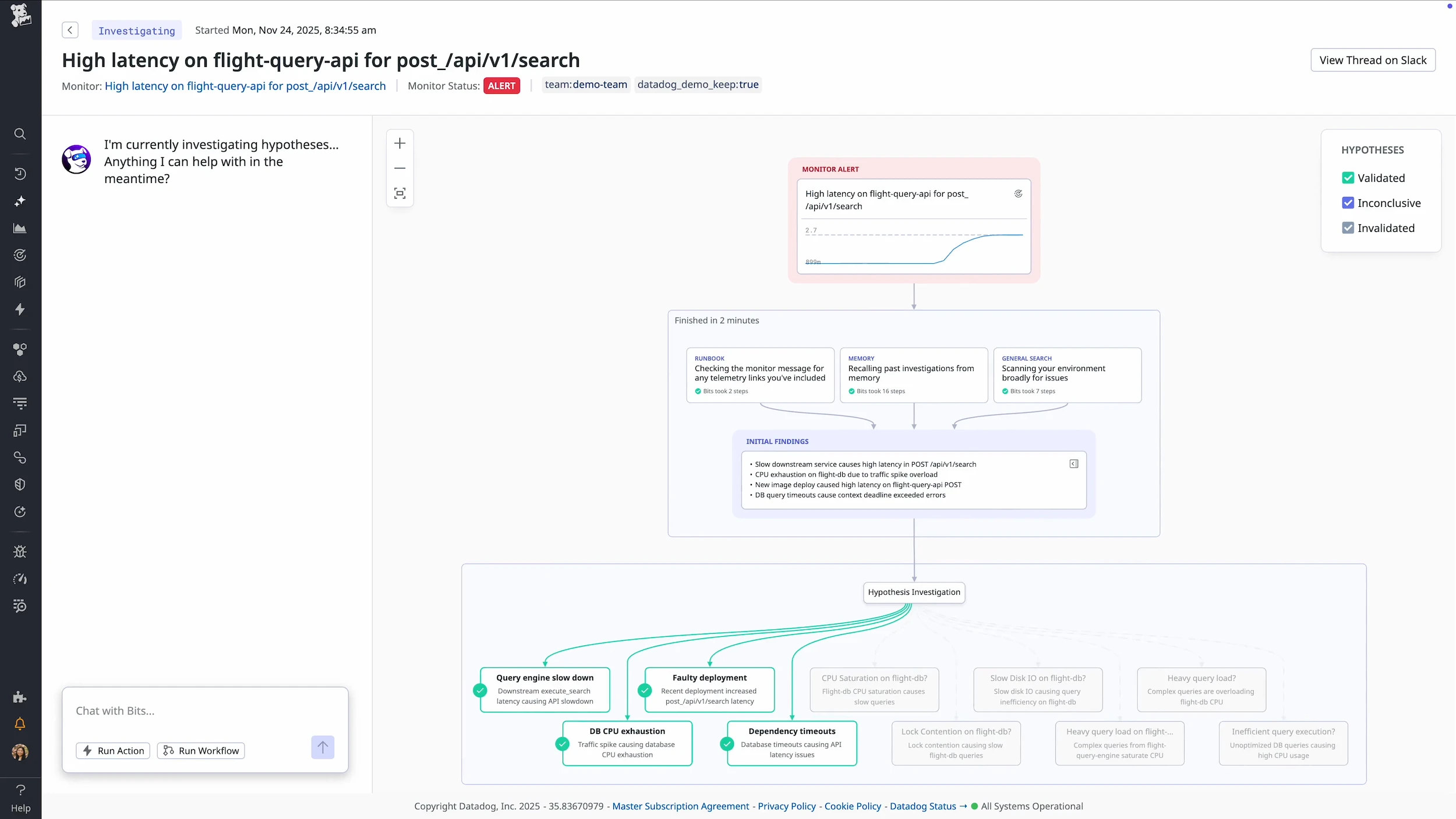Uncheck the Validated hypotheses filter
The image size is (1456, 819).
1348,178
